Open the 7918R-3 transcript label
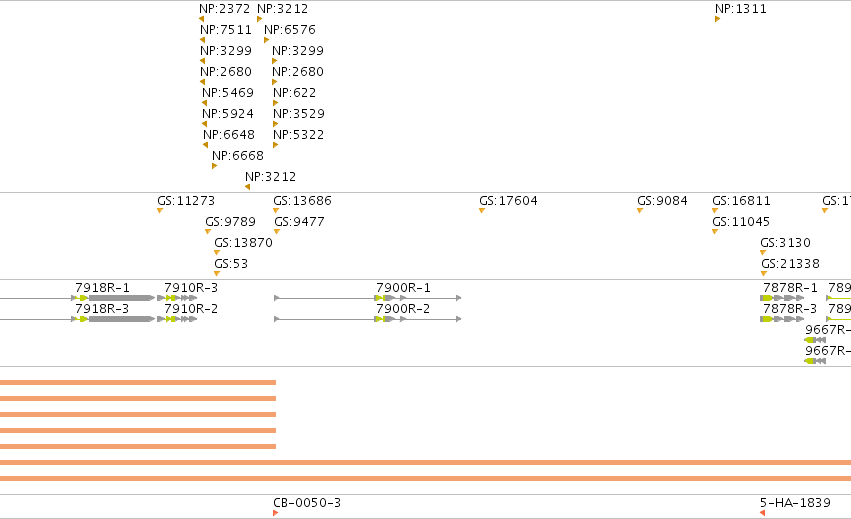851x519 pixels. click(x=102, y=309)
